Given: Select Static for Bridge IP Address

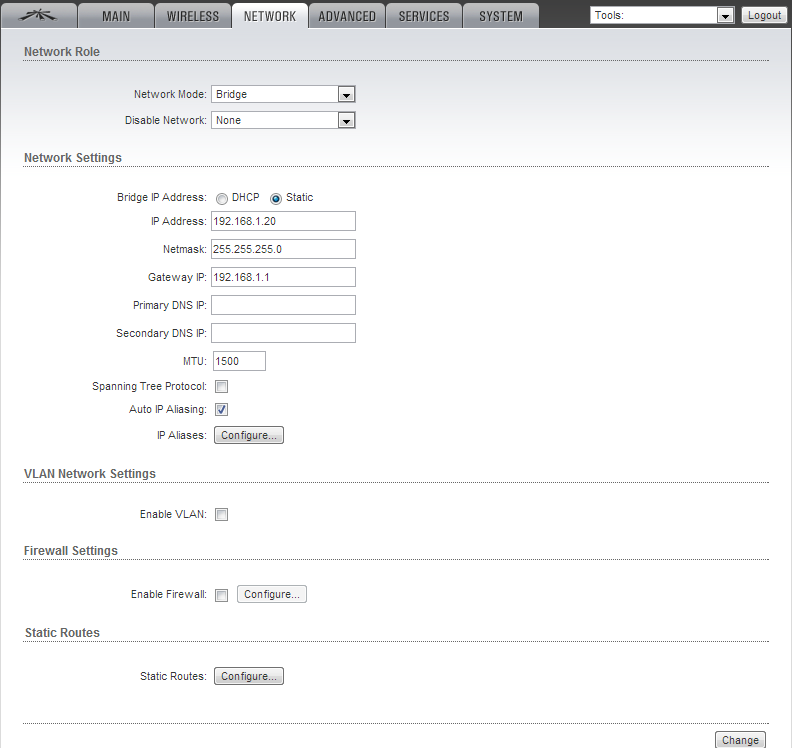Looking at the screenshot, I should [x=276, y=198].
